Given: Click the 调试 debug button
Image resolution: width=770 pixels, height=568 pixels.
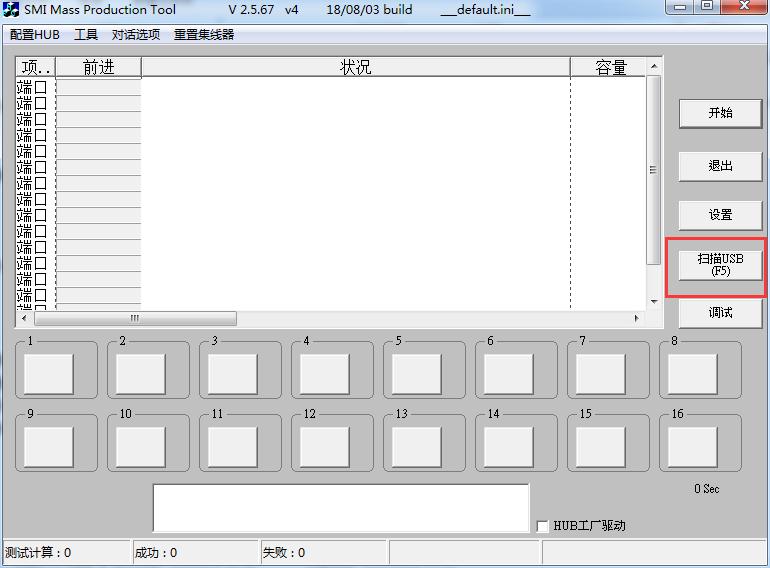Looking at the screenshot, I should pos(720,313).
